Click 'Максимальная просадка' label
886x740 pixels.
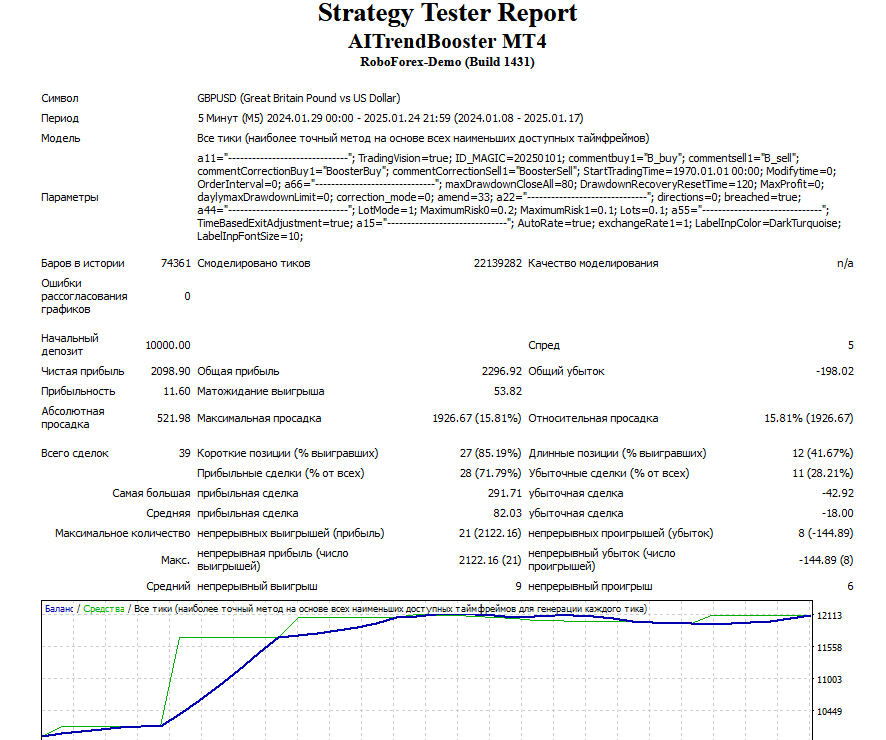point(259,419)
